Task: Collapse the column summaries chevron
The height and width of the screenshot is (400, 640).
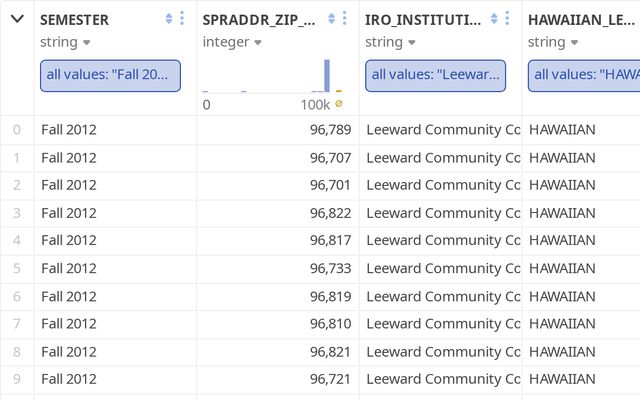Action: point(17,19)
